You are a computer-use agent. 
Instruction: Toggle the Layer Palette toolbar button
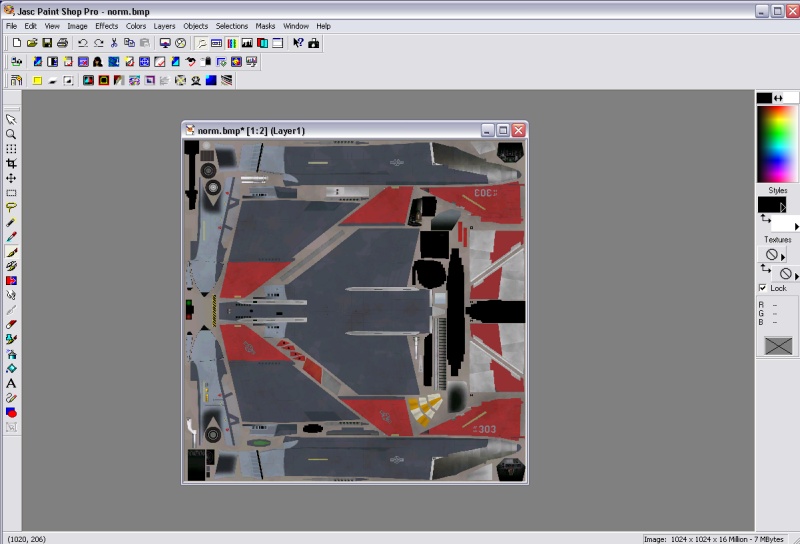(262, 43)
